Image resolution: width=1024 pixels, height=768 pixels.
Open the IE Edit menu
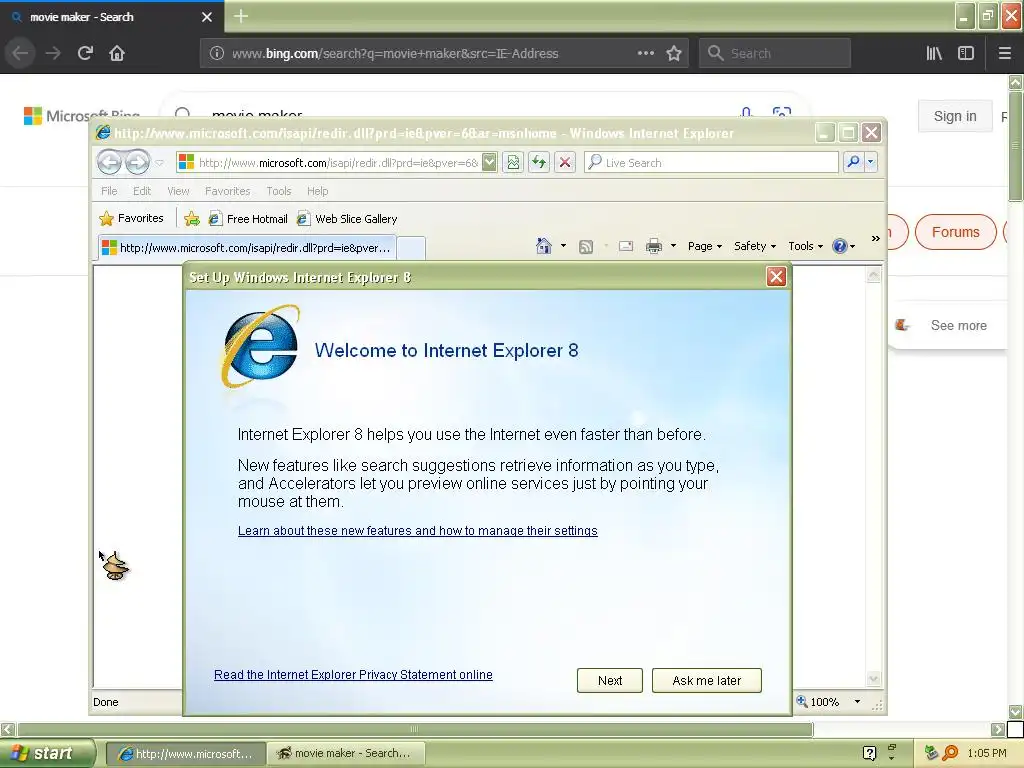click(x=142, y=191)
